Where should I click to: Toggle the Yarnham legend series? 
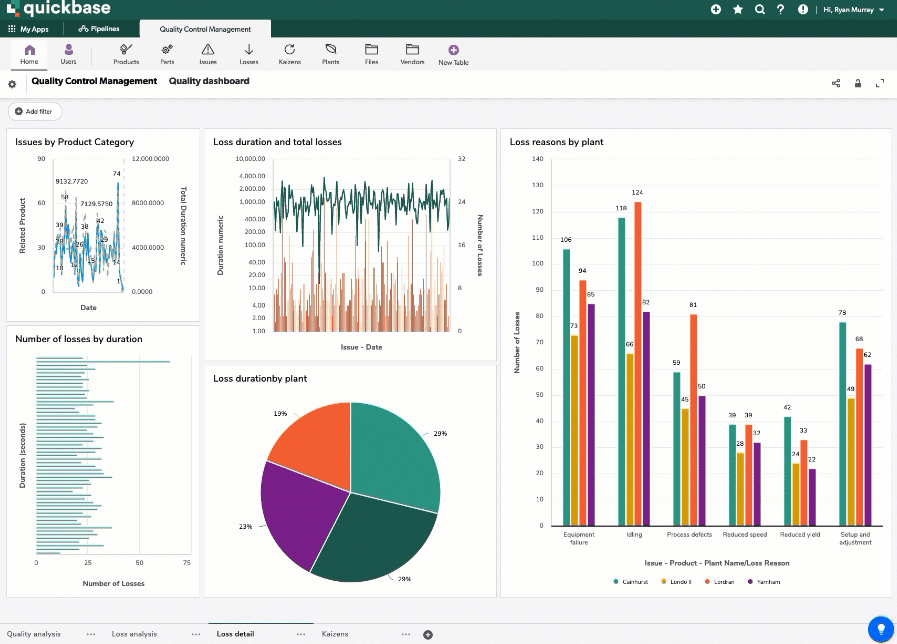tap(764, 582)
